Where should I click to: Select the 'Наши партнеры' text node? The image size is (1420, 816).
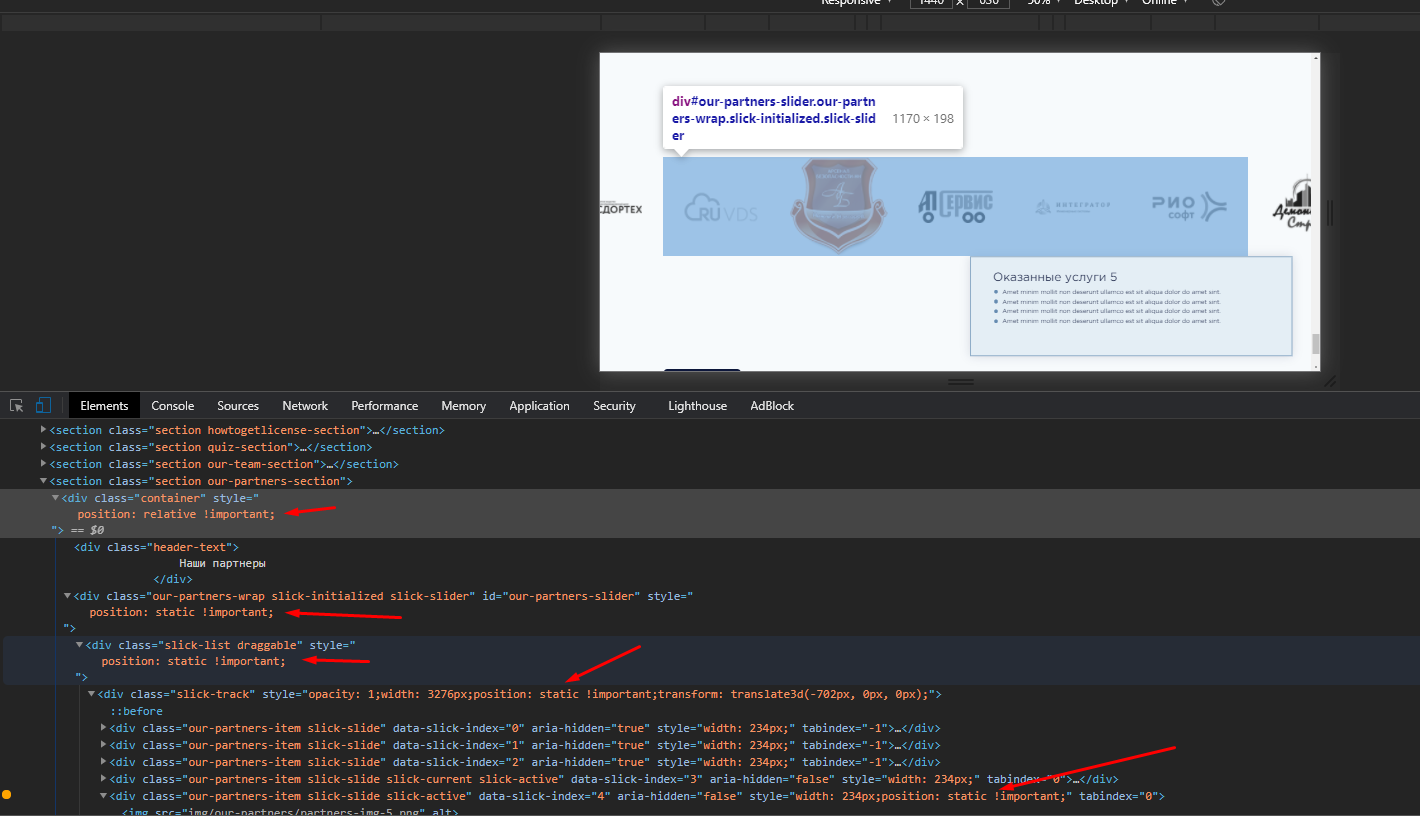point(222,563)
